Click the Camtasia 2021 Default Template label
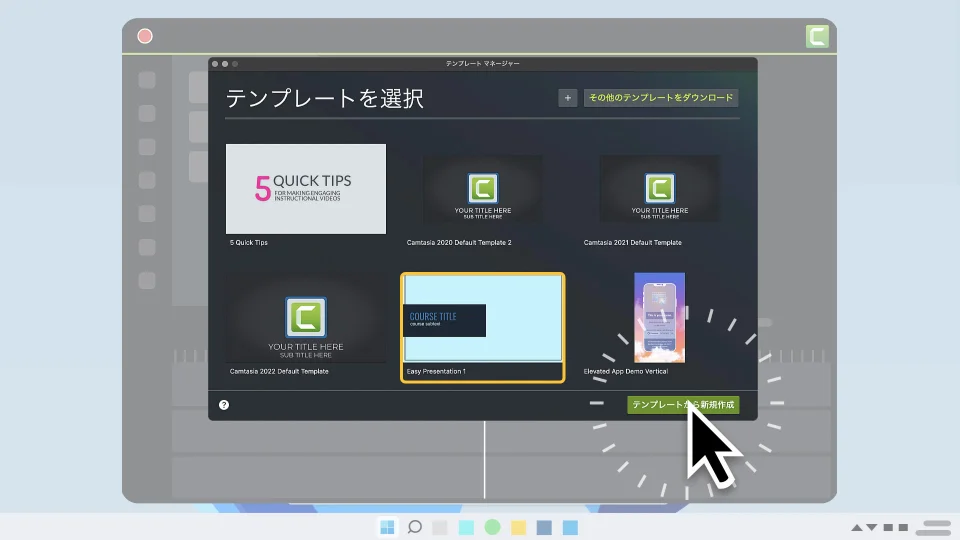Screen dimensions: 960x540 pos(632,242)
